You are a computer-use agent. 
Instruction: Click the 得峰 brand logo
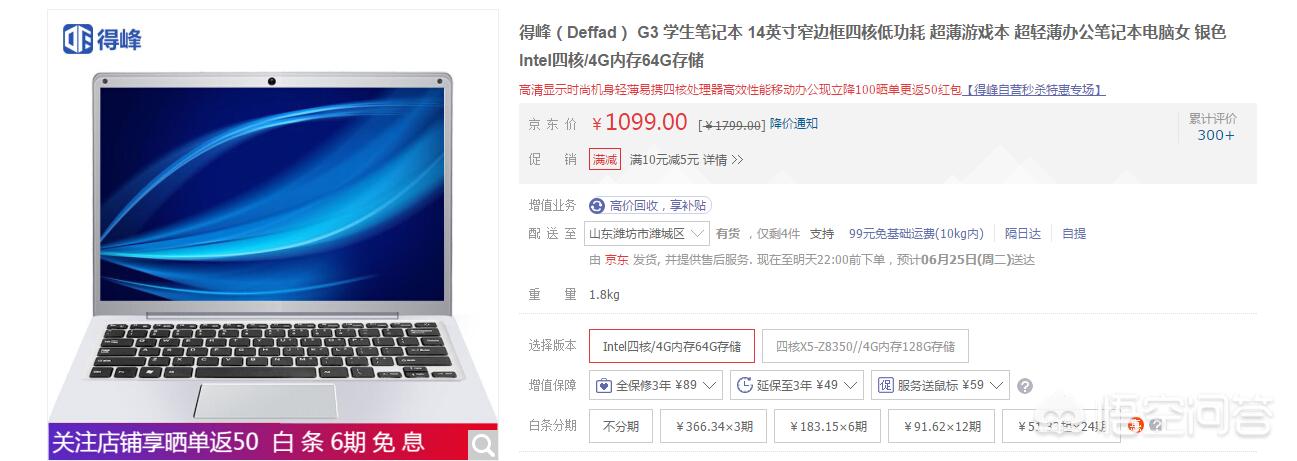pos(102,39)
